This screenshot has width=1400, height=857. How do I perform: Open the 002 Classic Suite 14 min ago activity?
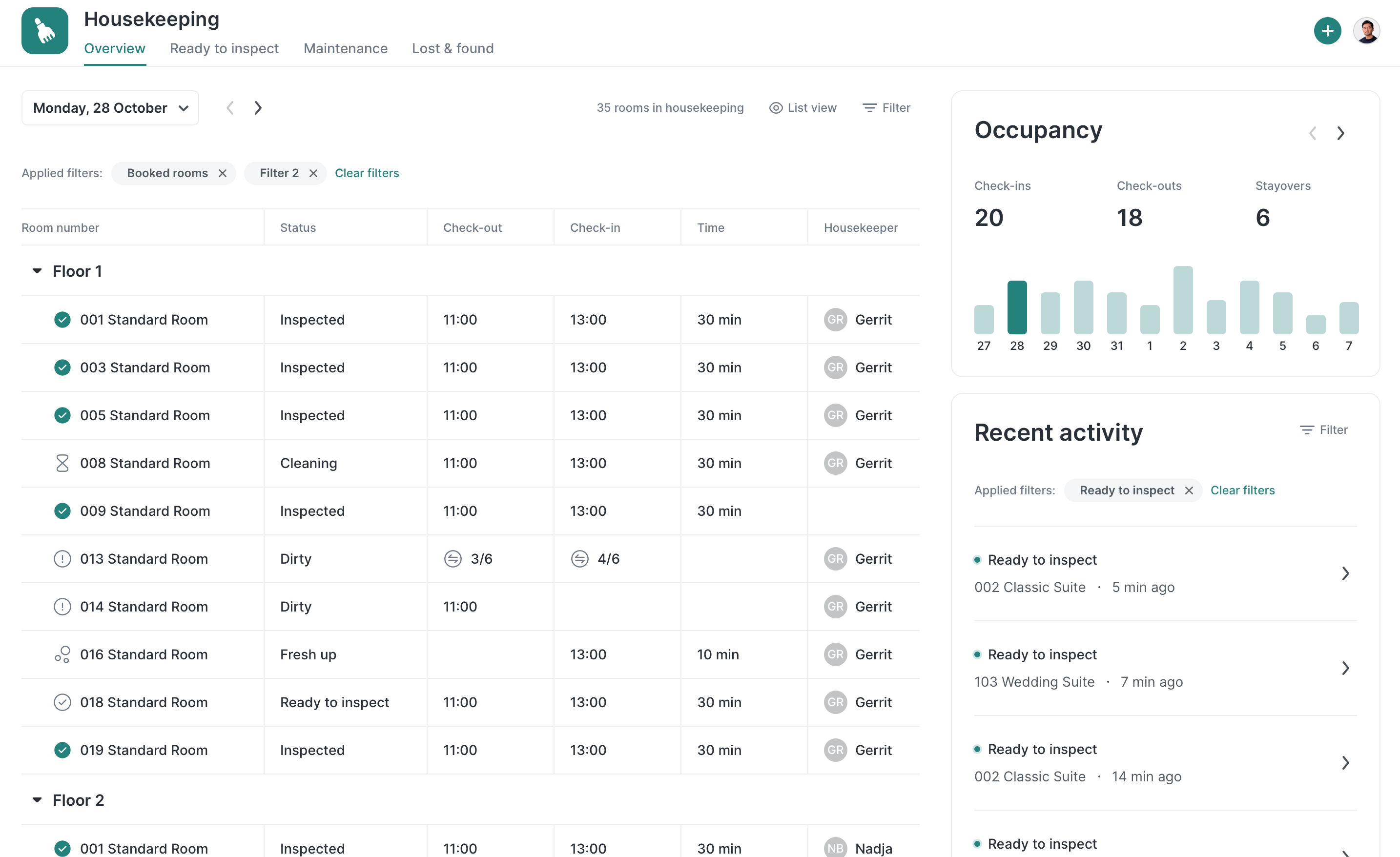[1165, 763]
